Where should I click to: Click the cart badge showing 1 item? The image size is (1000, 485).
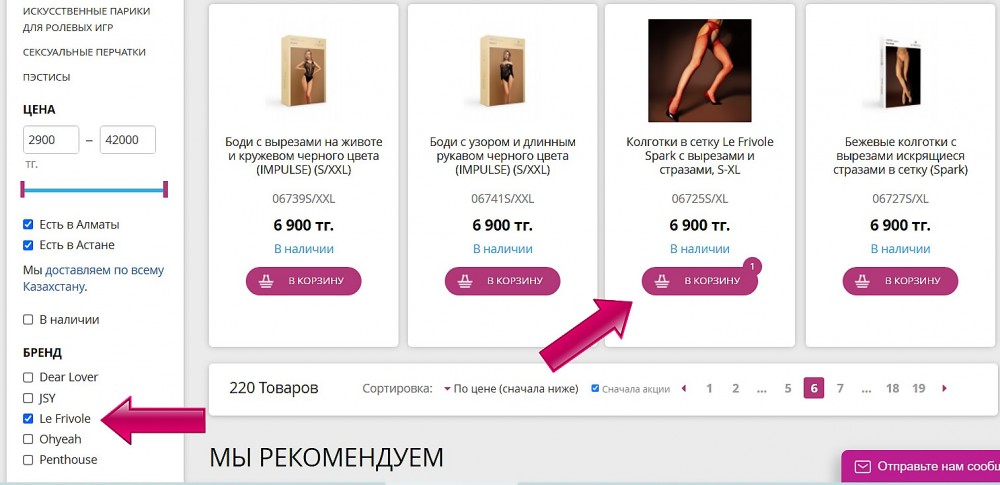click(x=752, y=266)
